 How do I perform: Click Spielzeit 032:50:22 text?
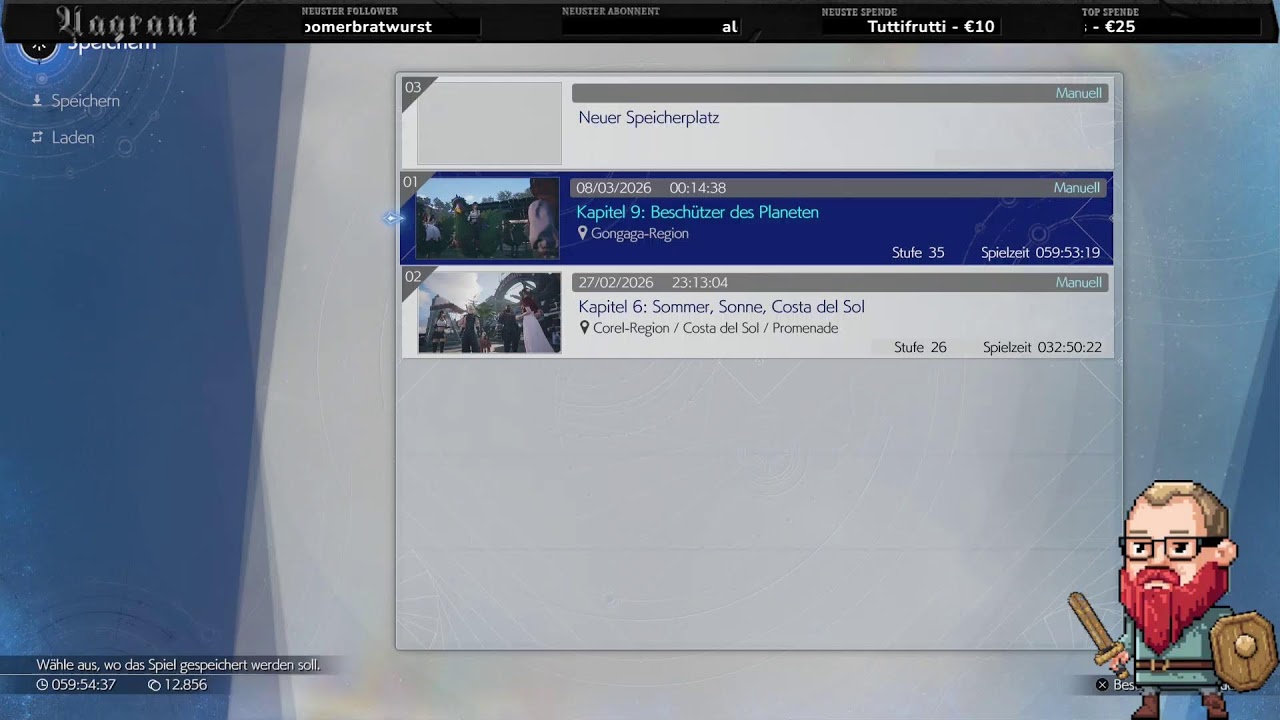pos(1042,347)
